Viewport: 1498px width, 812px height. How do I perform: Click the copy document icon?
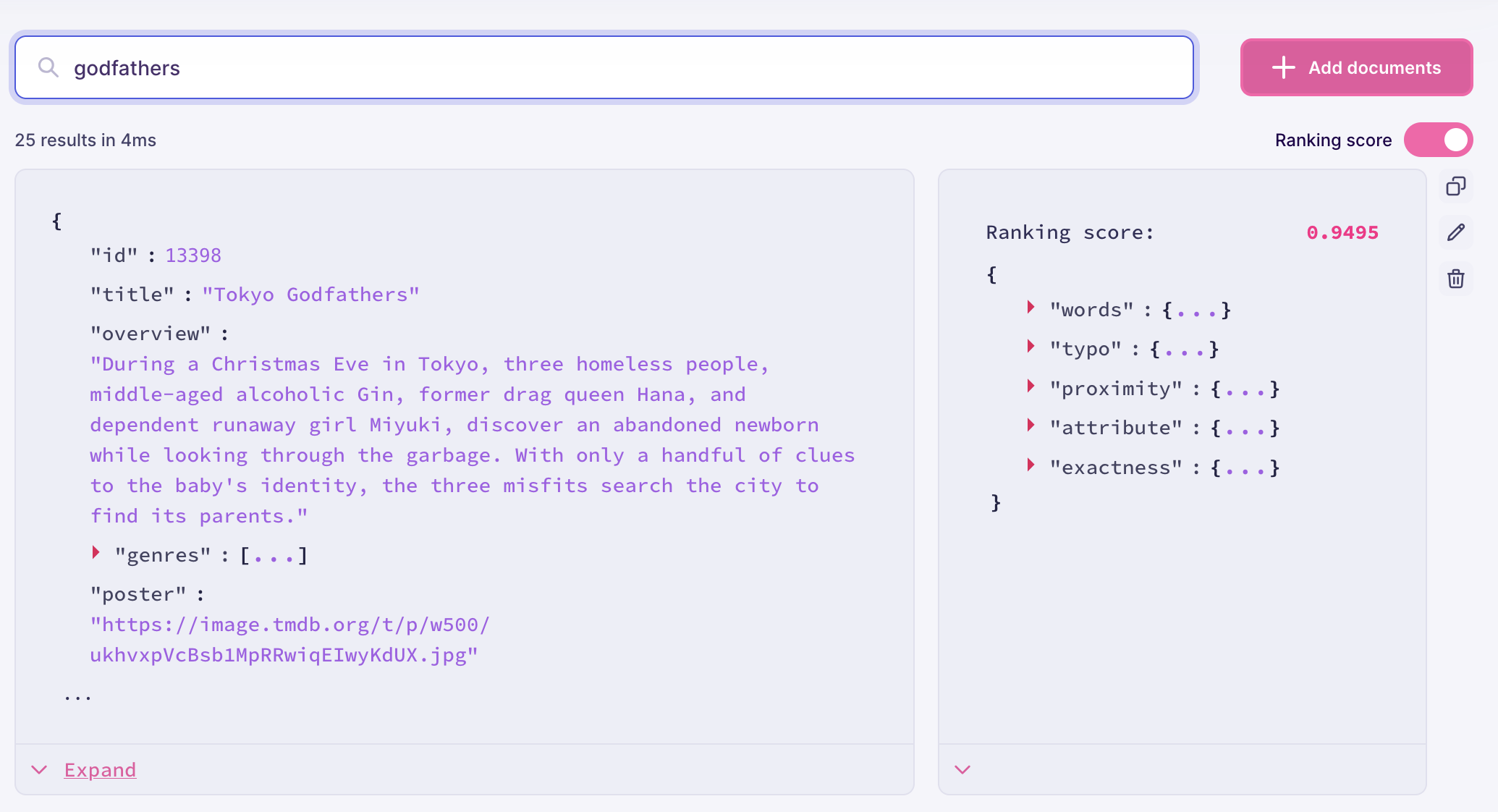tap(1455, 187)
